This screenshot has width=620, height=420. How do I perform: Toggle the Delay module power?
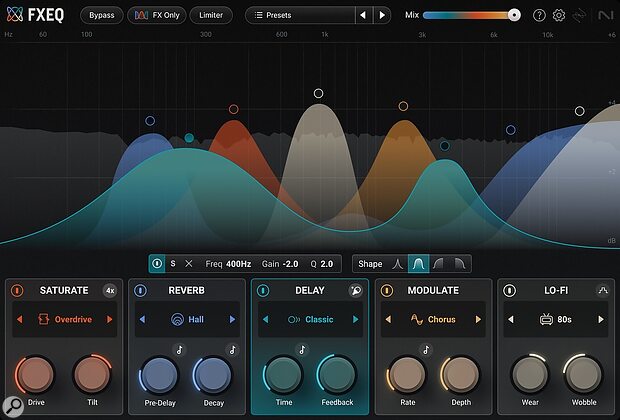(x=263, y=291)
